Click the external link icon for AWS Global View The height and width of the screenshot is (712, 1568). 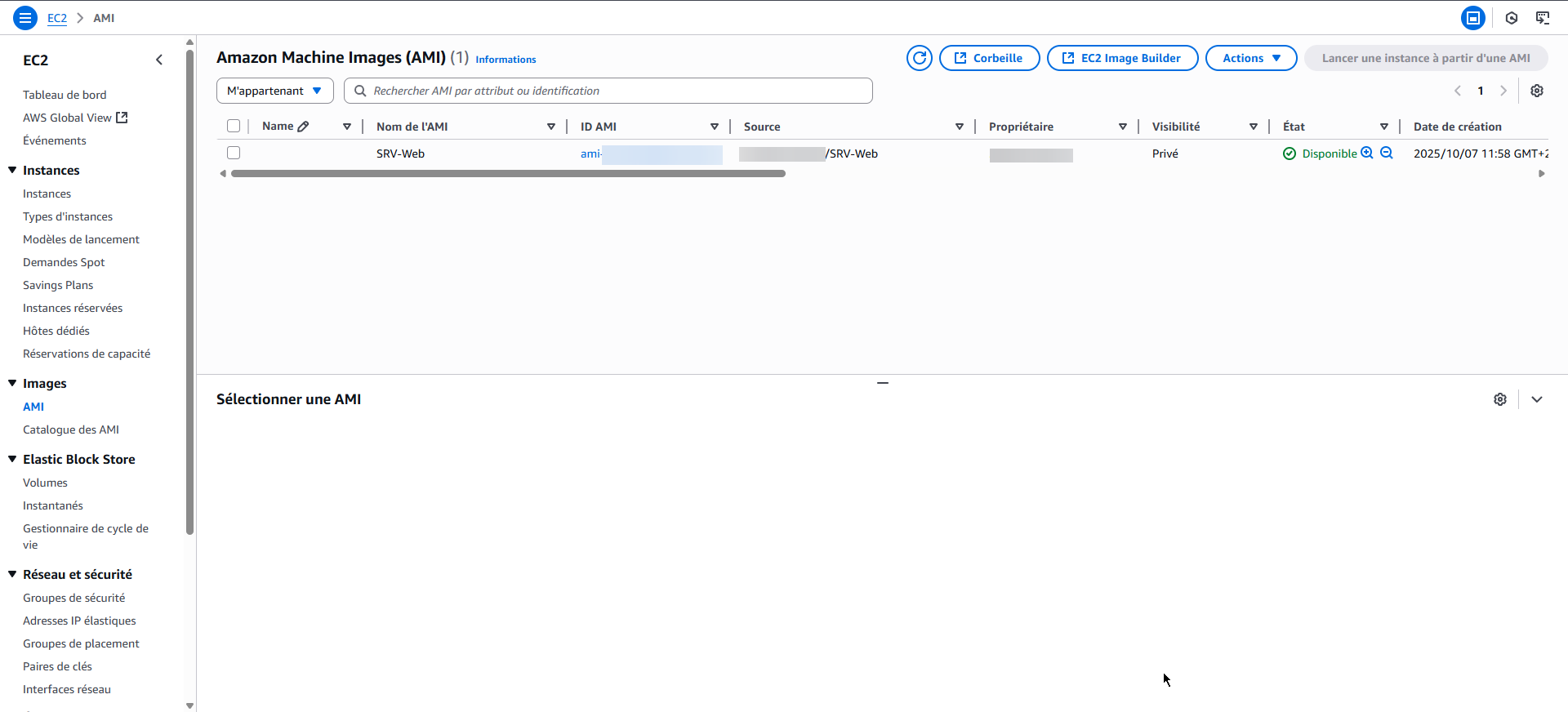point(122,118)
